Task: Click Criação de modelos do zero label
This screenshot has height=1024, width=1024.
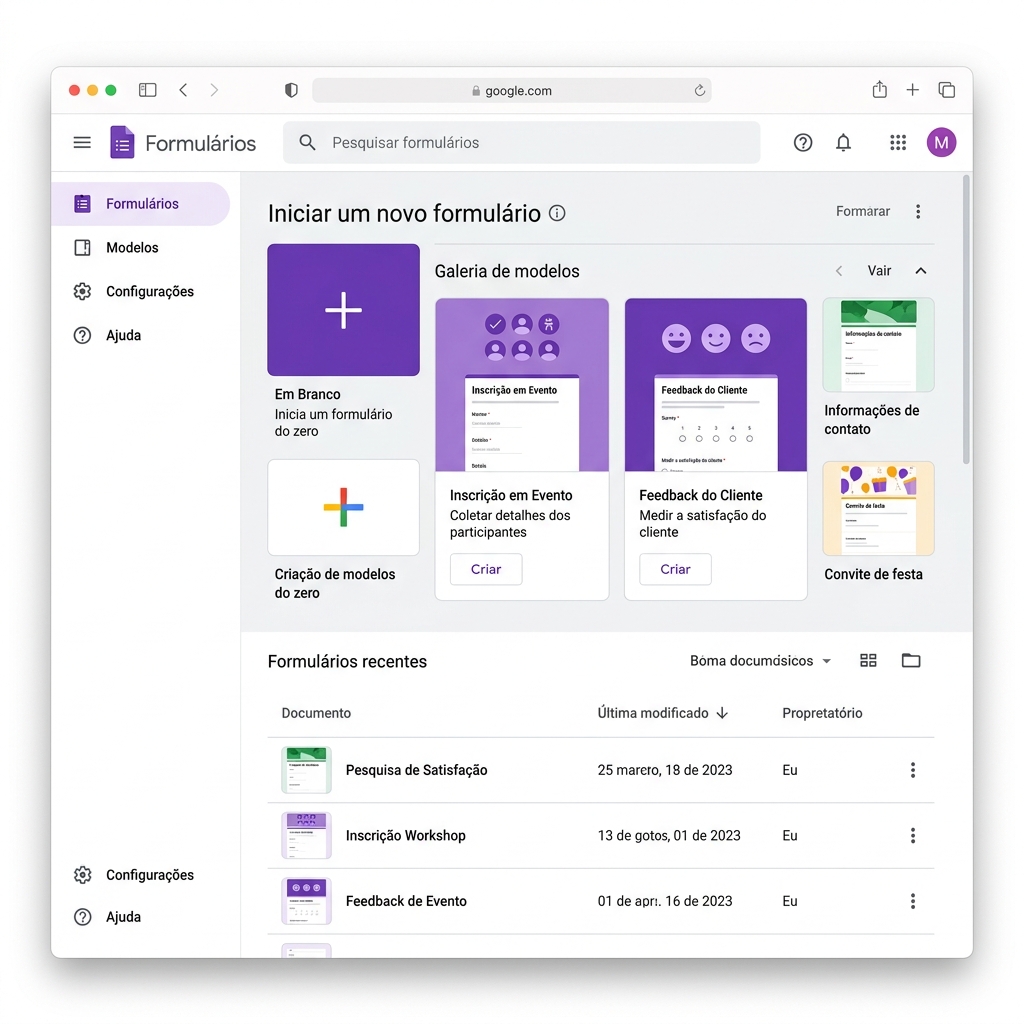Action: (335, 583)
